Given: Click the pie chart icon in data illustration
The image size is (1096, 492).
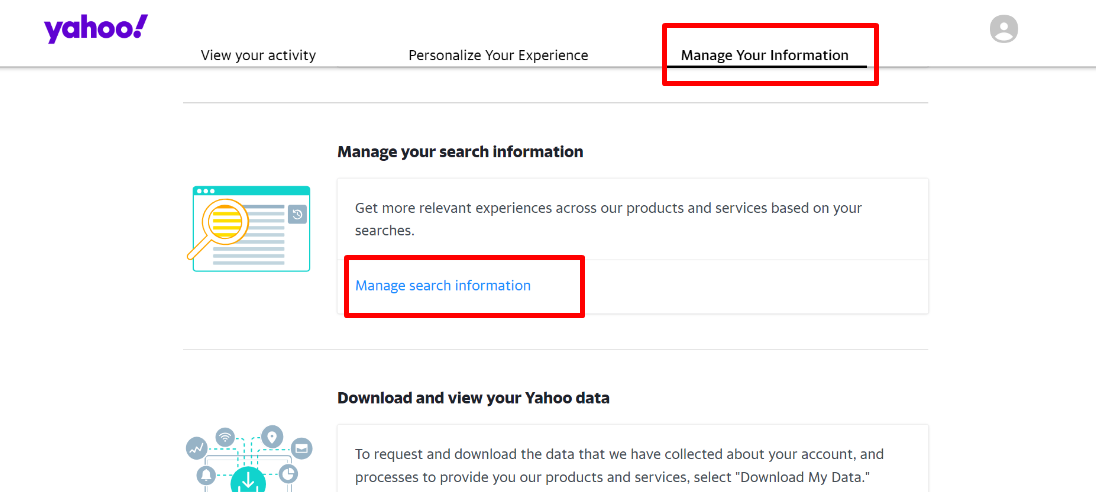Looking at the screenshot, I should (288, 474).
